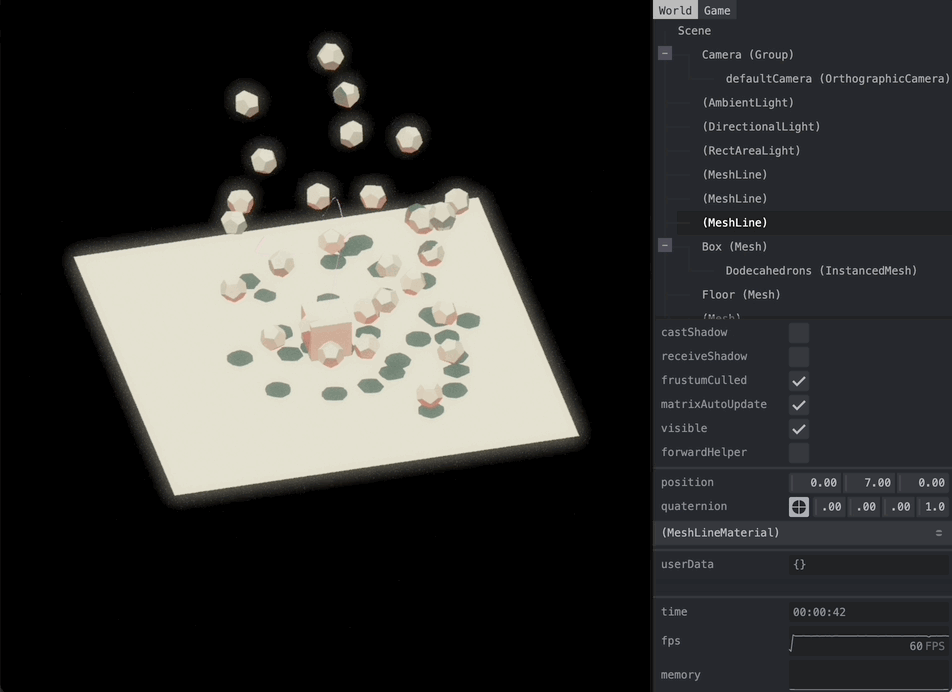
Task: Collapse the Box (Mesh) node
Action: coord(665,245)
